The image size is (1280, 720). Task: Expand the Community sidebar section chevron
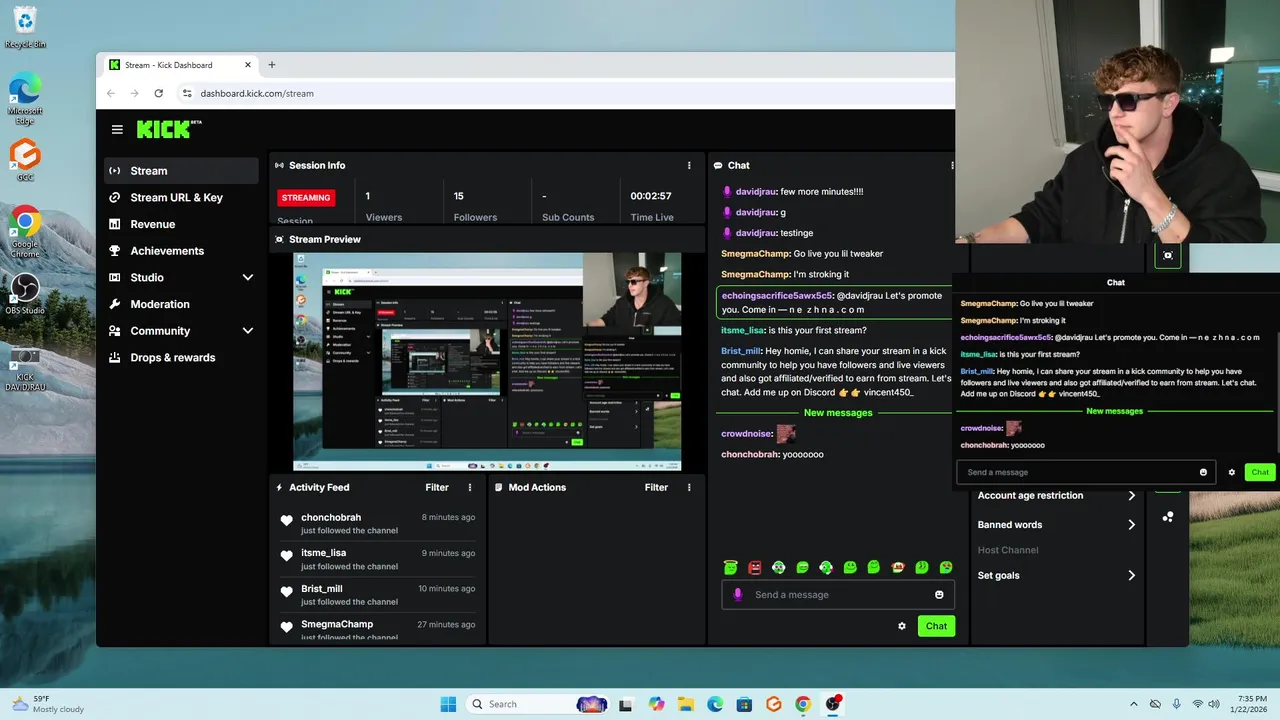click(247, 331)
